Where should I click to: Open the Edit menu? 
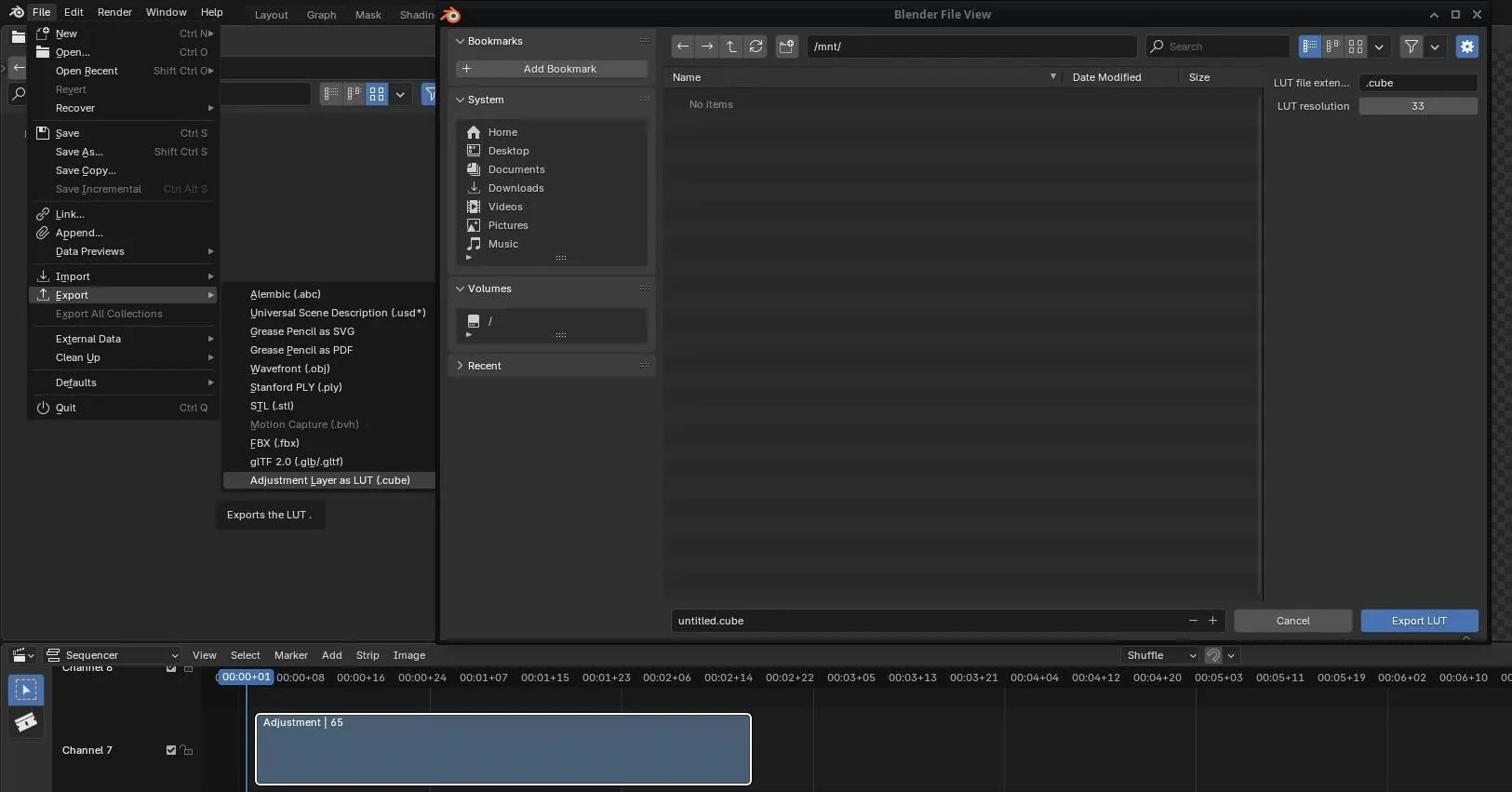pos(74,12)
